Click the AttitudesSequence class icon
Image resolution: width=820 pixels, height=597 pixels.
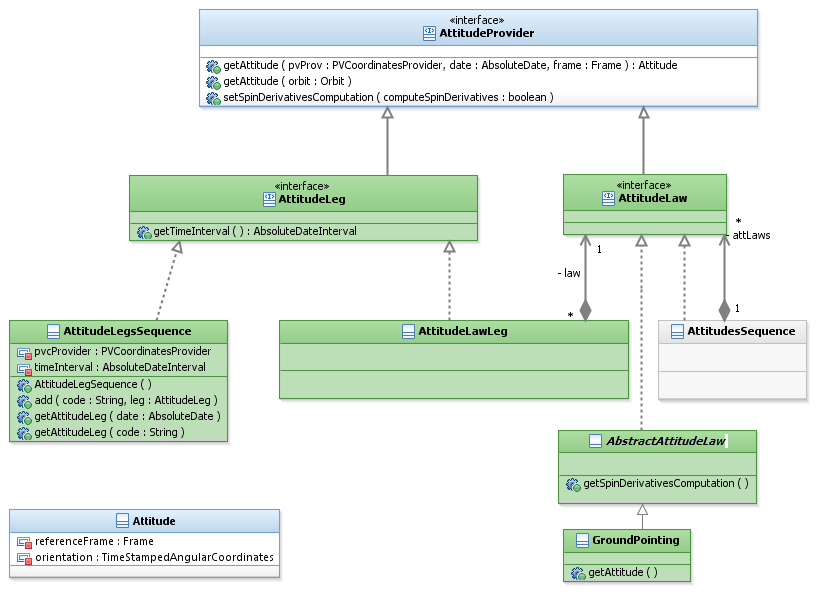point(678,331)
